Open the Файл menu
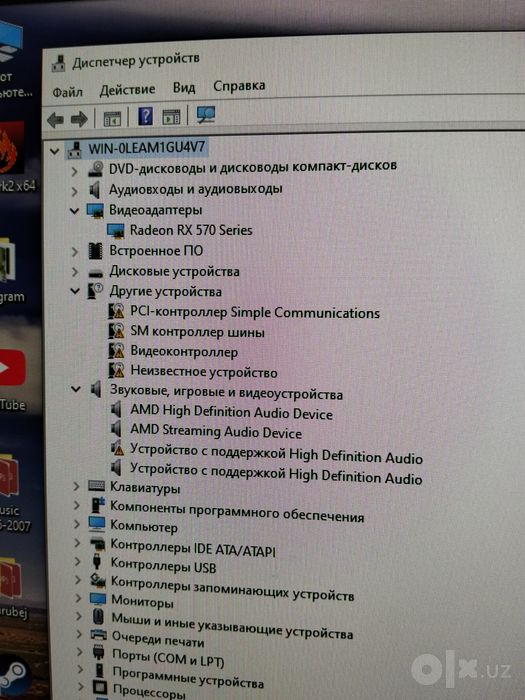This screenshot has width=525, height=700. click(67, 92)
